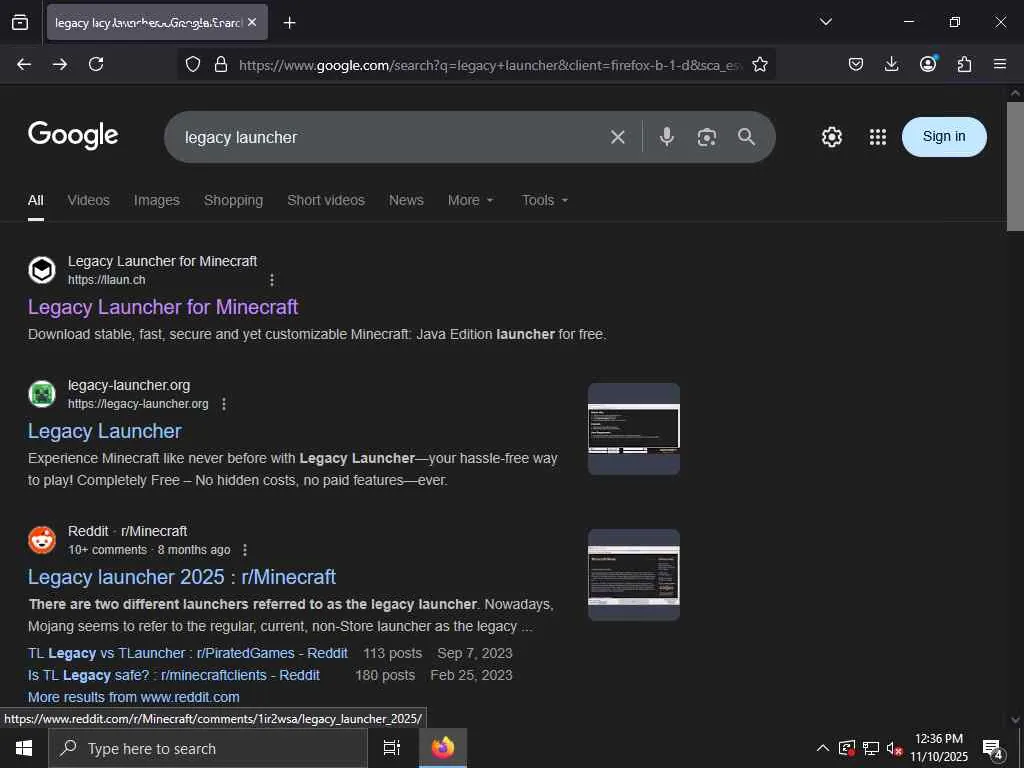Click the Sign in button
This screenshot has width=1024, height=768.
point(944,136)
